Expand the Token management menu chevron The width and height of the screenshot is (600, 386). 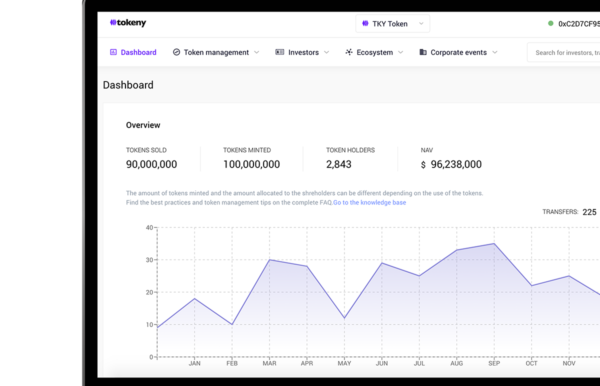257,52
